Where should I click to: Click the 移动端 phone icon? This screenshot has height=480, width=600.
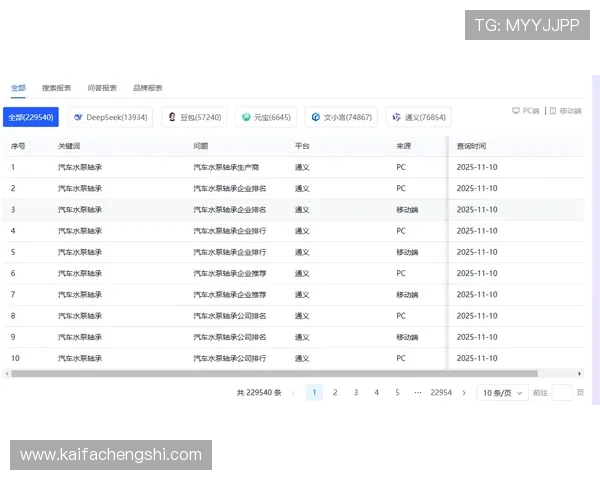tap(553, 111)
